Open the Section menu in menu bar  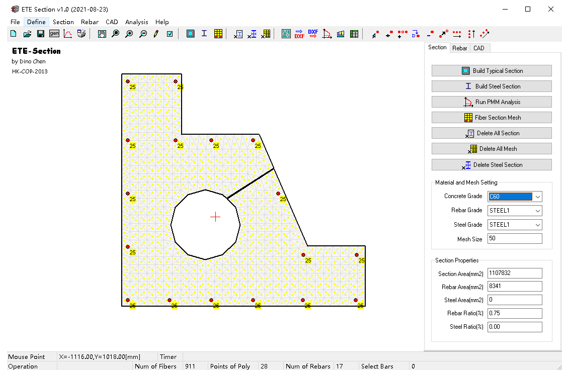[63, 22]
